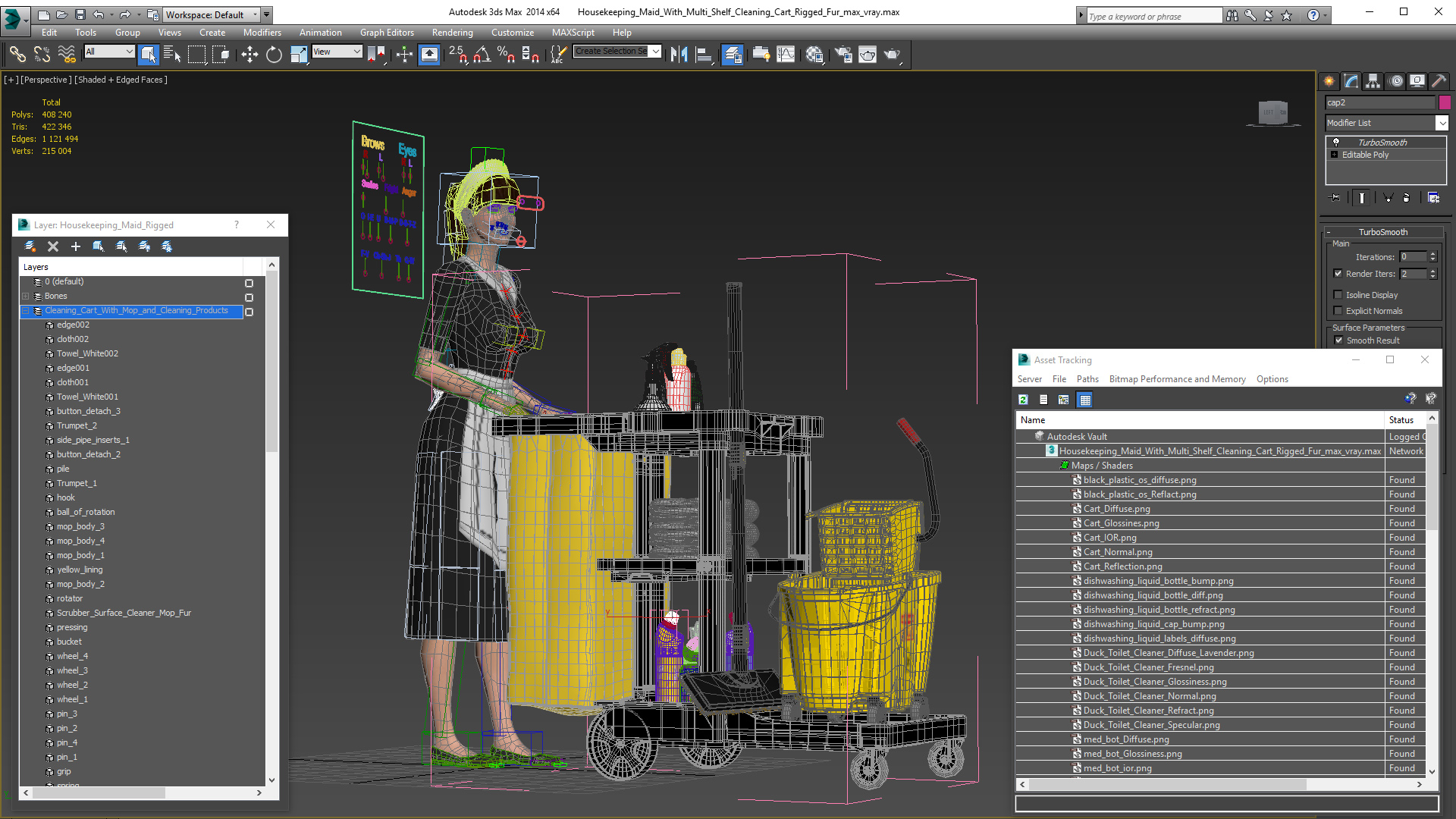Collapse the TurboSmooth rollout
This screenshot has width=1456, height=819.
1329,233
